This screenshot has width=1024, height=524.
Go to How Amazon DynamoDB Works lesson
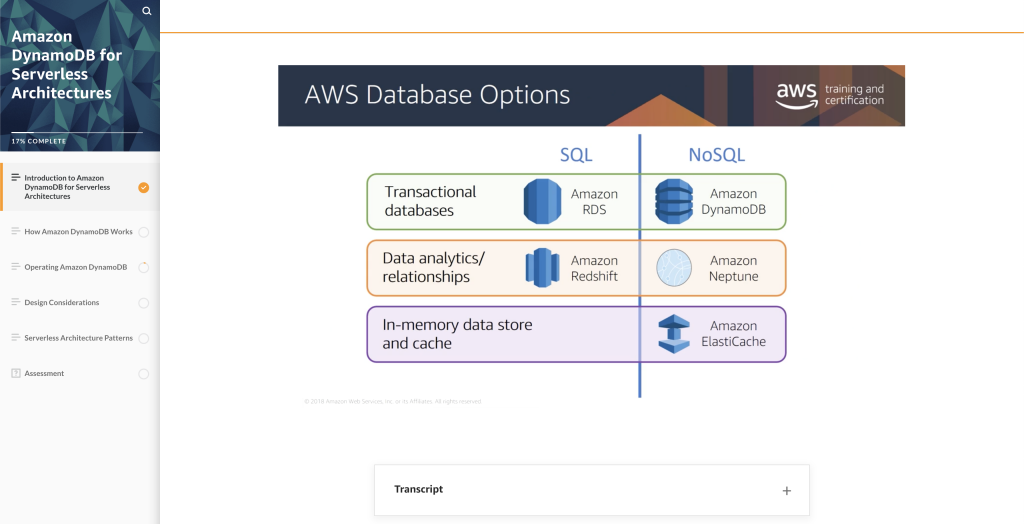click(x=78, y=232)
